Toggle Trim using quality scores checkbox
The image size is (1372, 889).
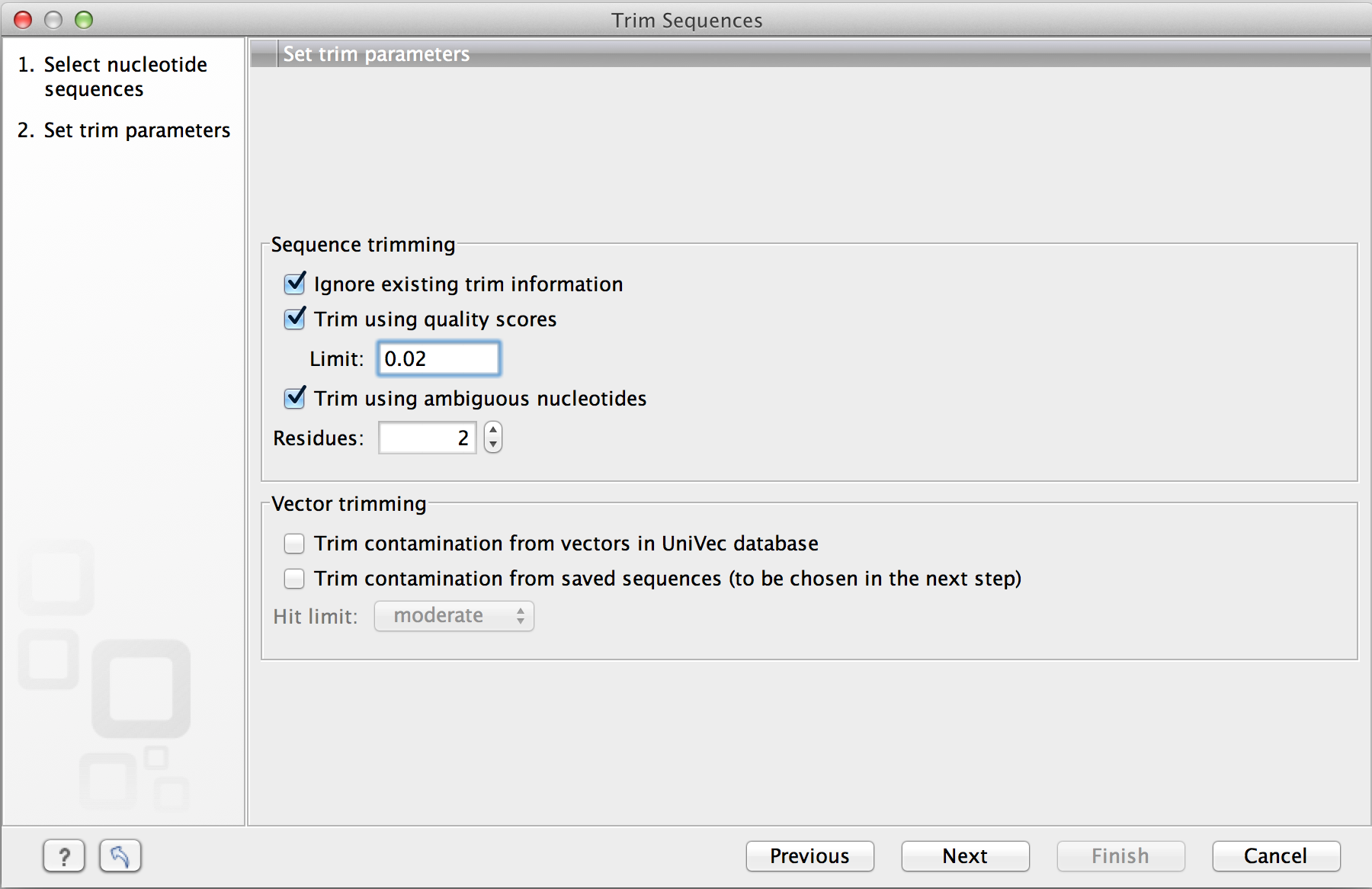[x=295, y=319]
